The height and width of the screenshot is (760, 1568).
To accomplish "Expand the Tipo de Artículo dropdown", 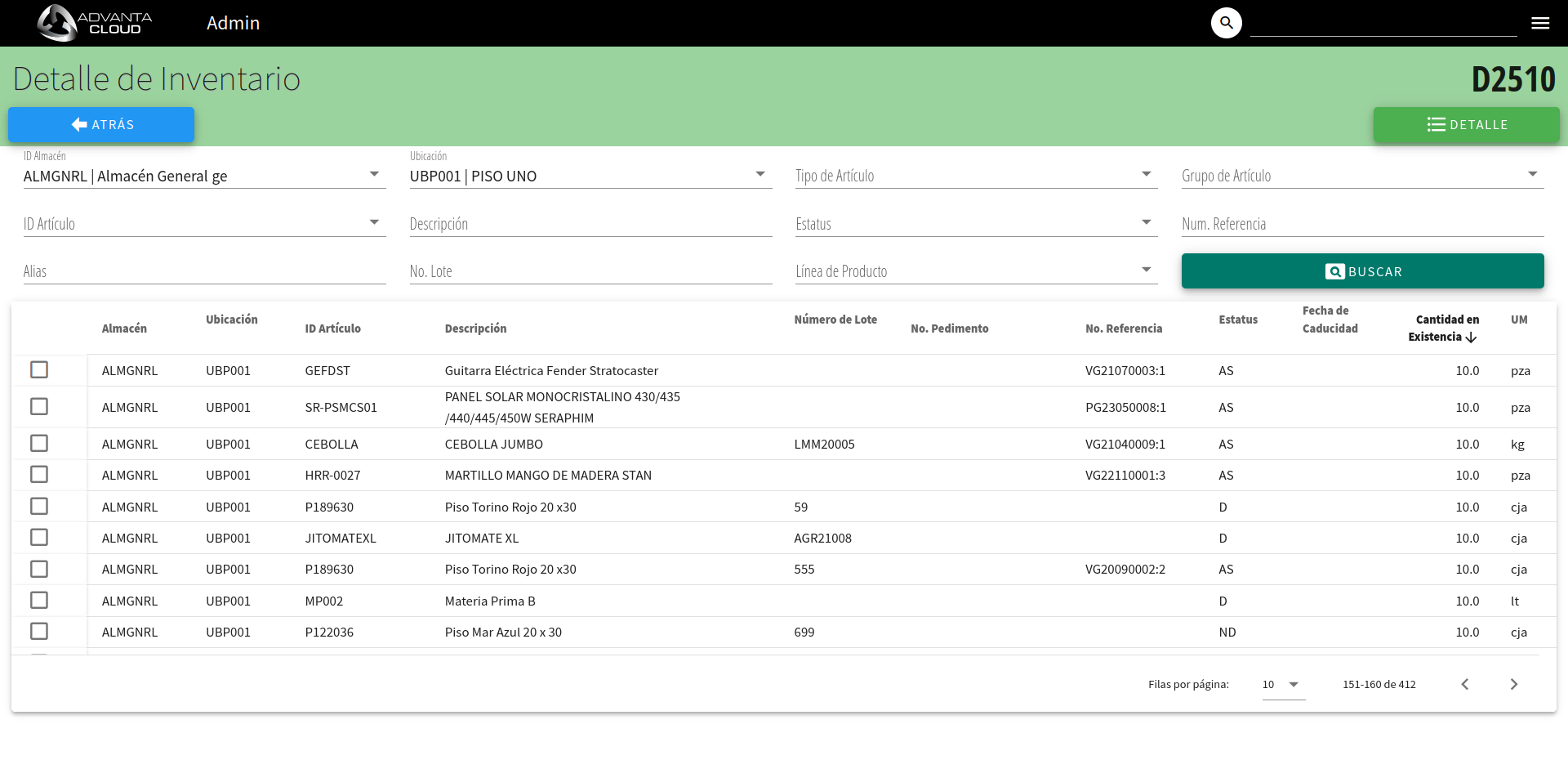I will click(1147, 172).
